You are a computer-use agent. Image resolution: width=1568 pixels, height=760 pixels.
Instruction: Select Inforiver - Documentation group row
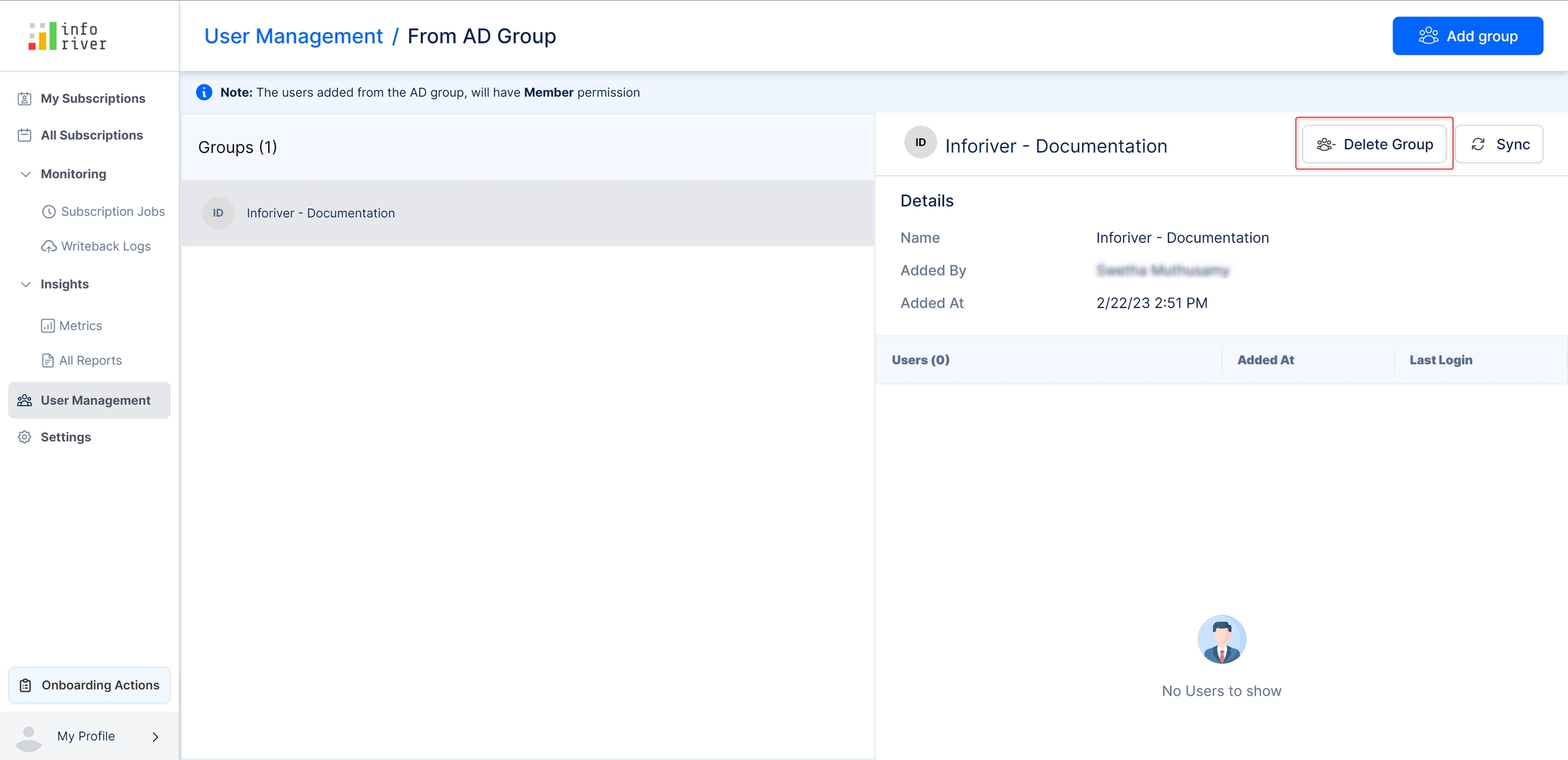click(527, 213)
